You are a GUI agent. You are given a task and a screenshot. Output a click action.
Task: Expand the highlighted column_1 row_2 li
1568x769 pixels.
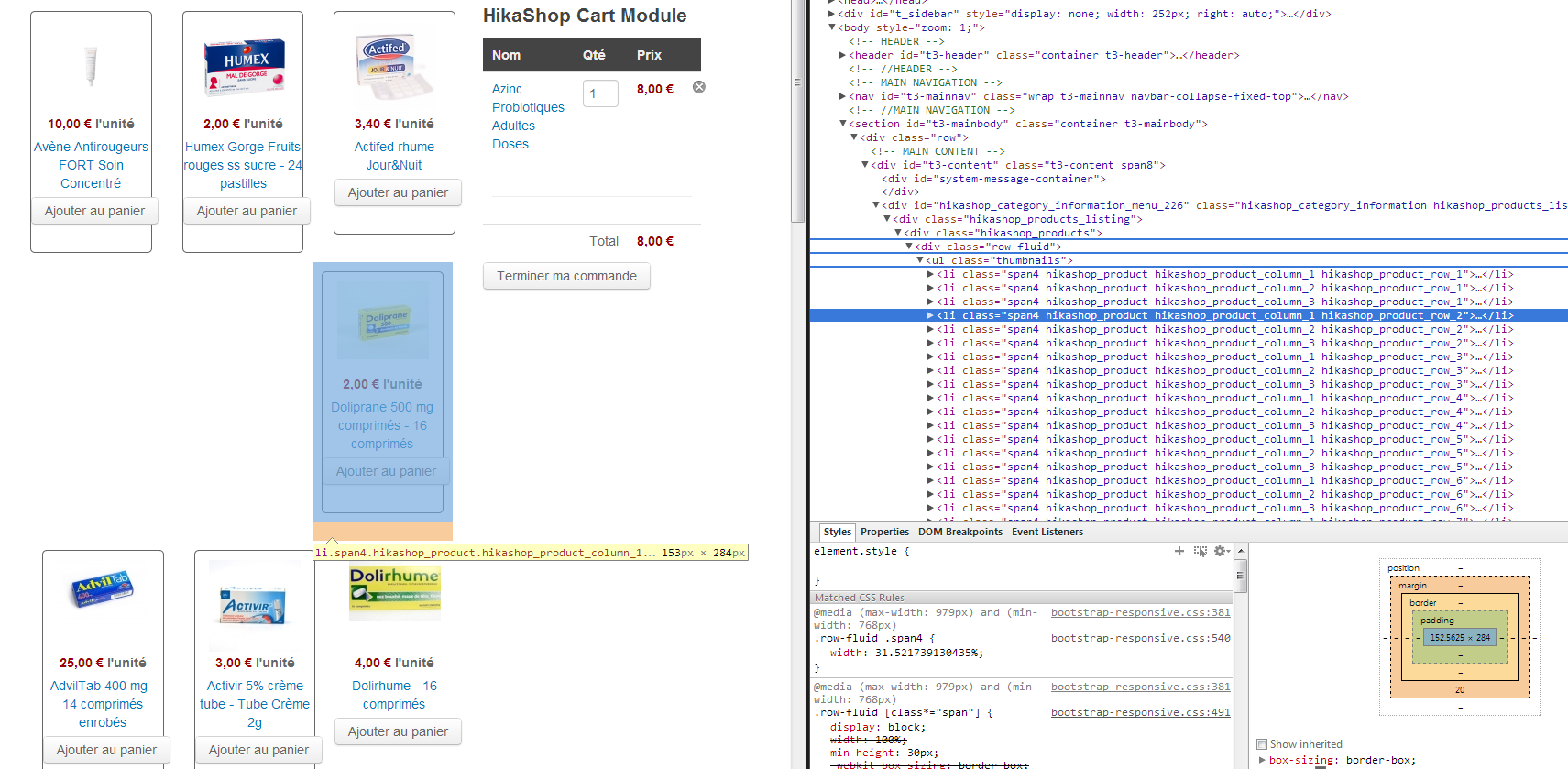click(x=930, y=315)
